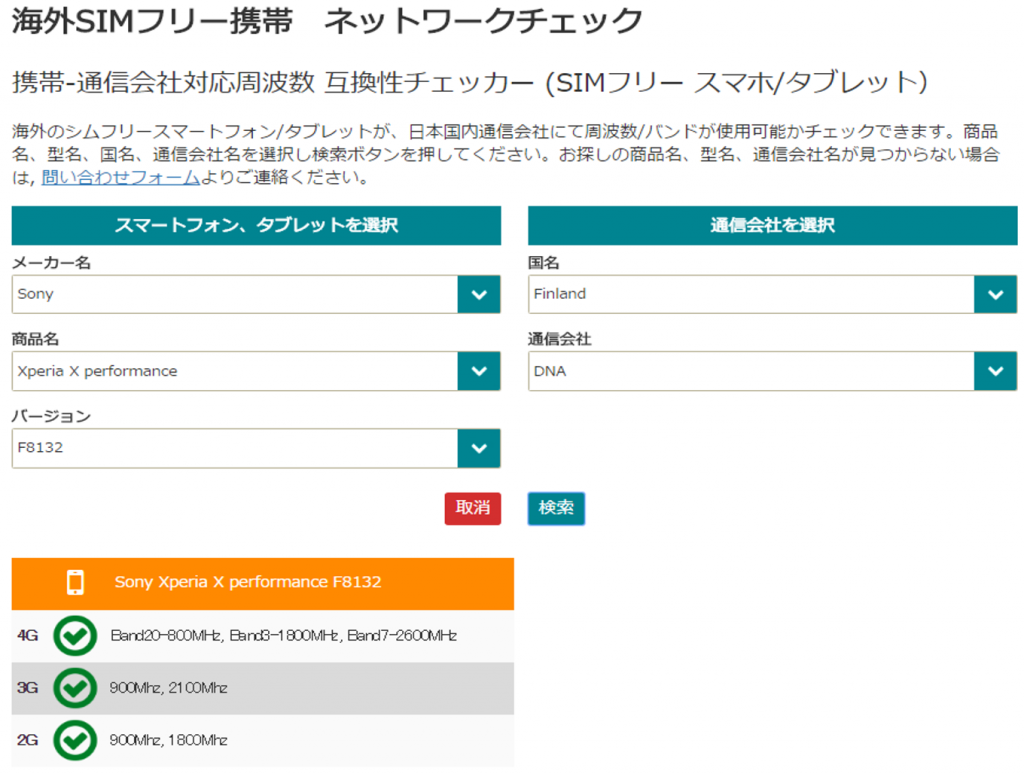
Task: Expand the maker name dropdown arrow for Sony
Action: [x=479, y=295]
